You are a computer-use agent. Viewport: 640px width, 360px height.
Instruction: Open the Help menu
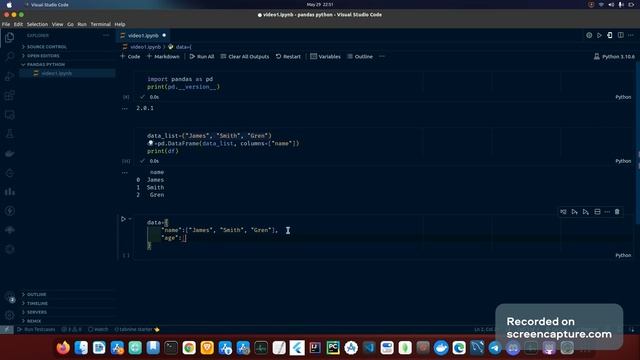[120, 24]
